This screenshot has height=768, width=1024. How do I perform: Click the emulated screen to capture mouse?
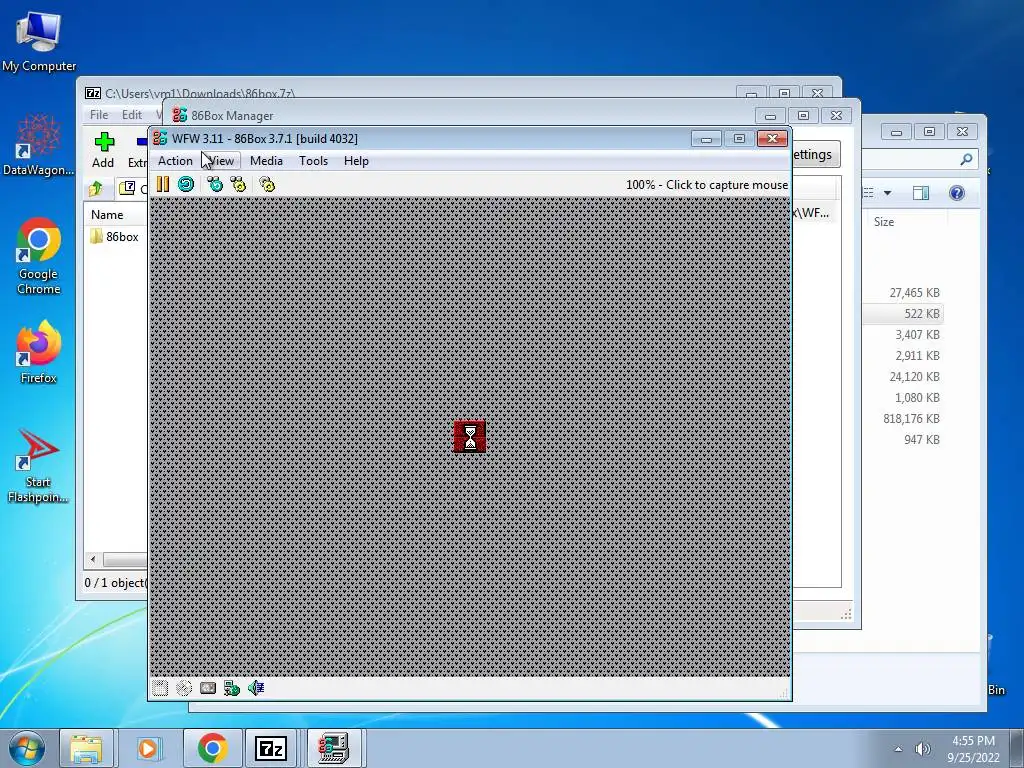coord(470,436)
